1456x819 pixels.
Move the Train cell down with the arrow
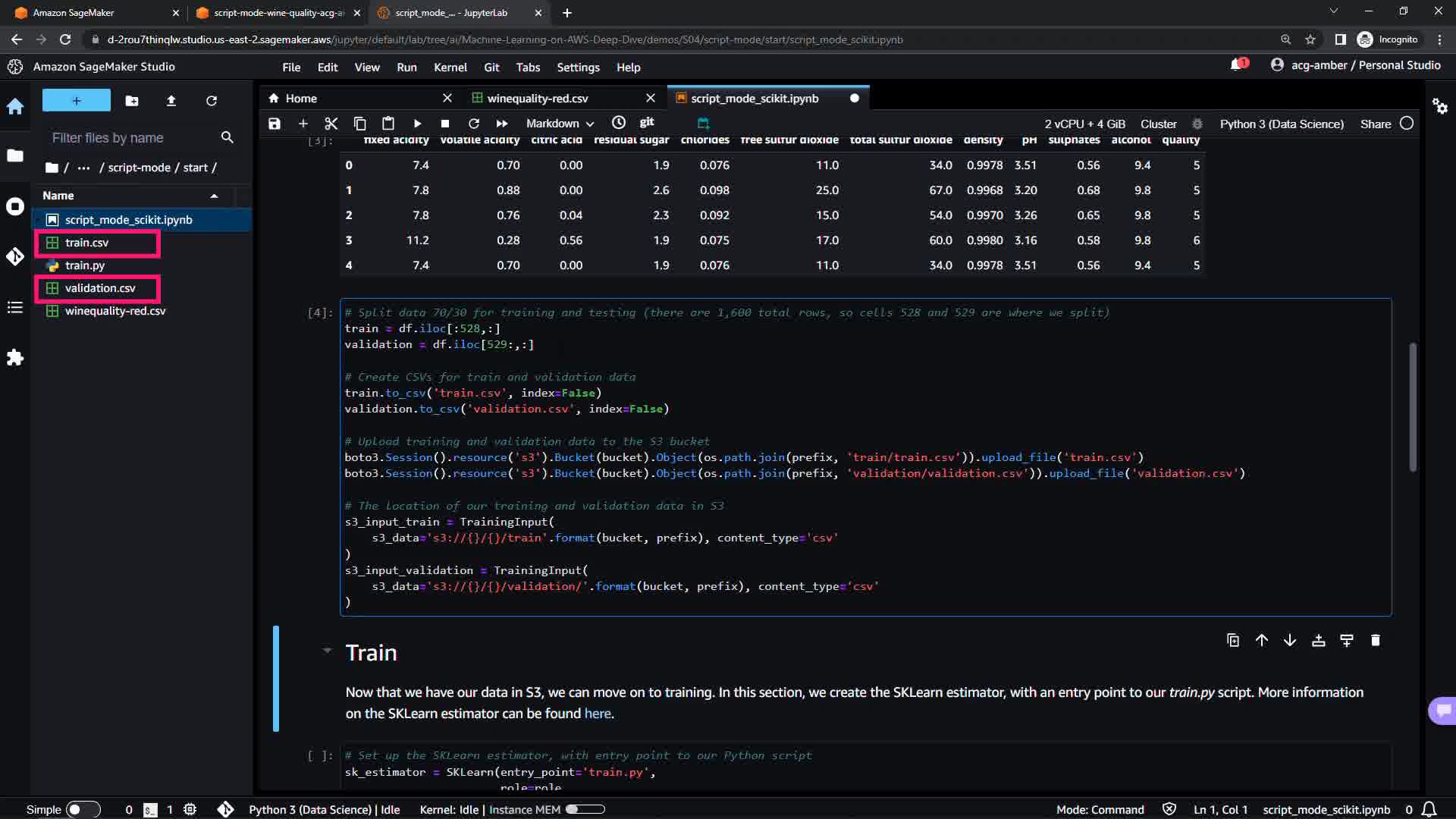point(1290,641)
